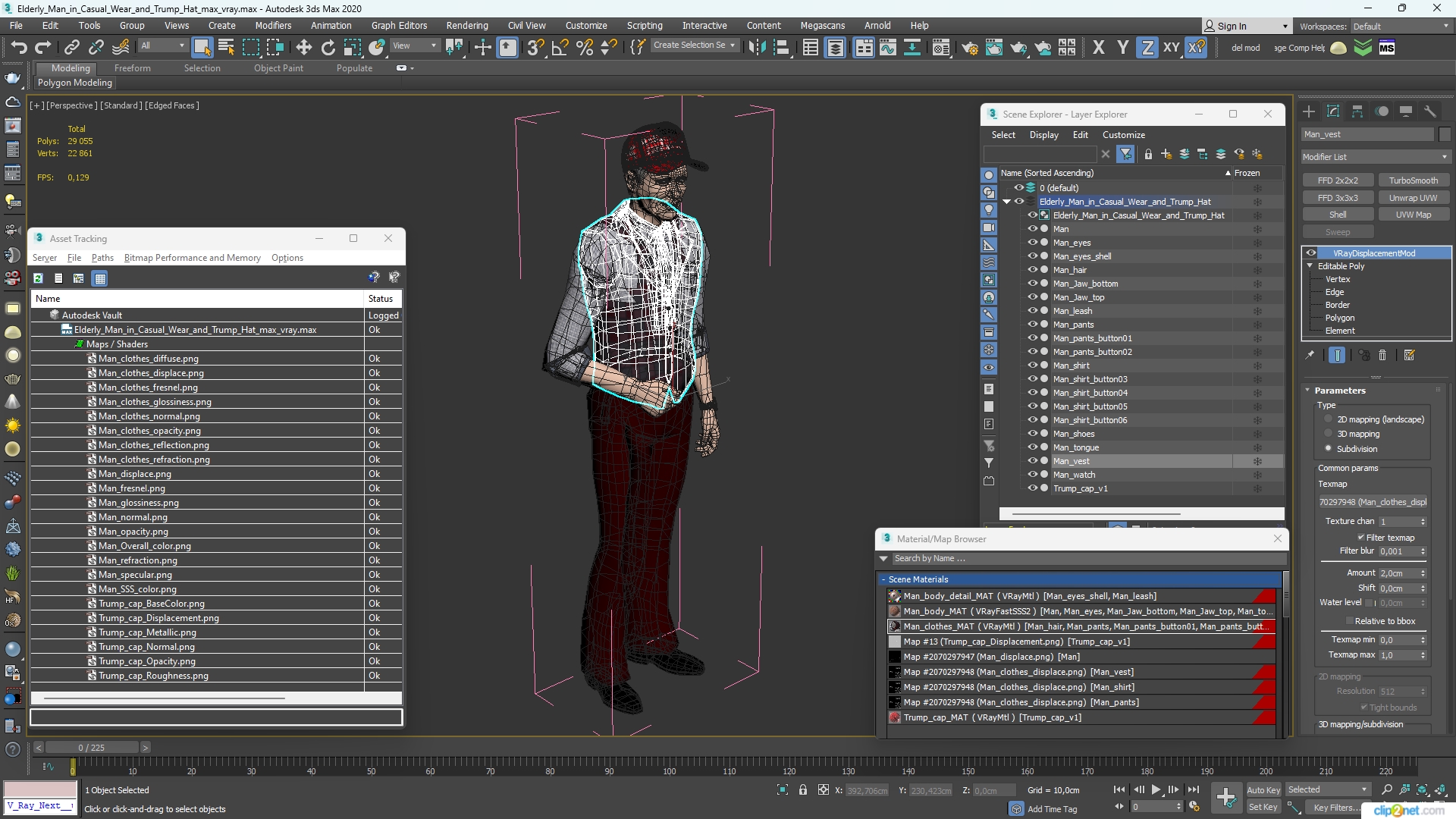Click the Select by Name icon
Image resolution: width=1456 pixels, height=819 pixels.
[225, 47]
